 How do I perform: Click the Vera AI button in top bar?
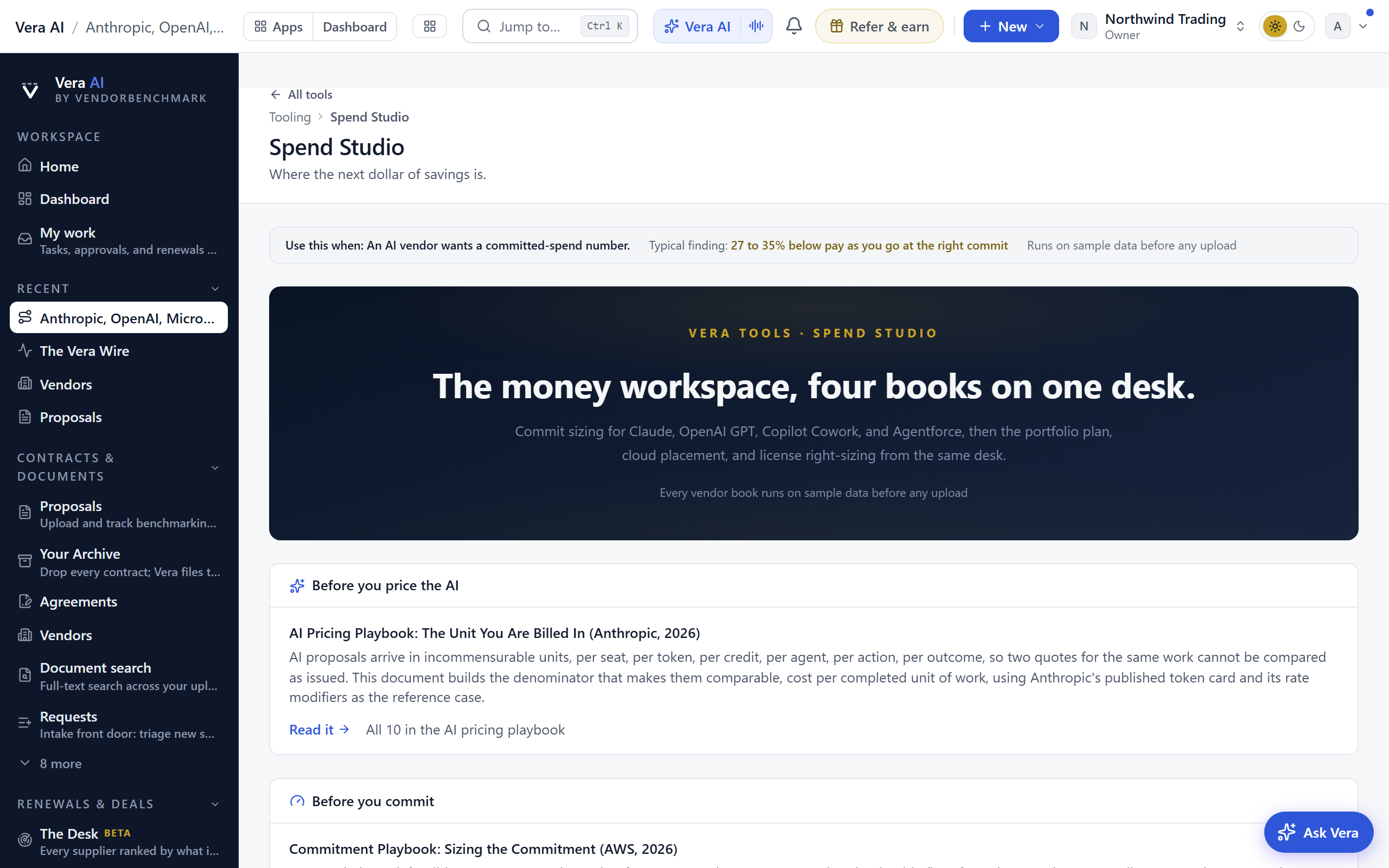coord(697,27)
